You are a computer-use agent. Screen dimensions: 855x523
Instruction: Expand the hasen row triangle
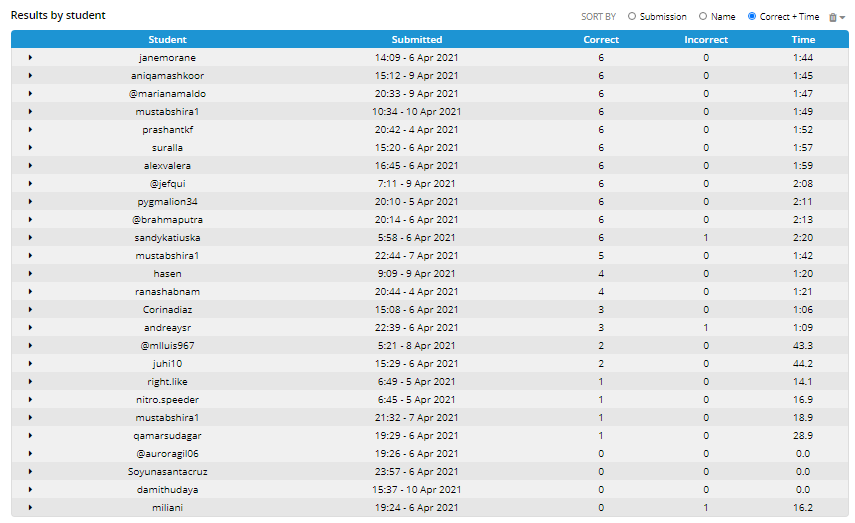tap(31, 273)
